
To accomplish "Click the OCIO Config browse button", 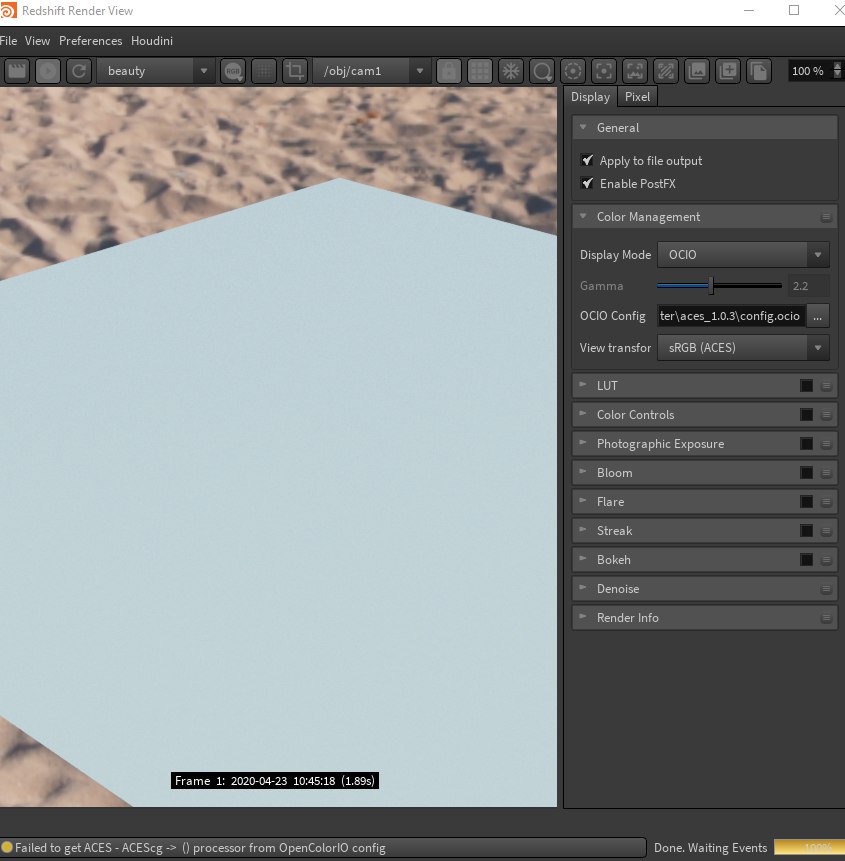I will pyautogui.click(x=818, y=316).
